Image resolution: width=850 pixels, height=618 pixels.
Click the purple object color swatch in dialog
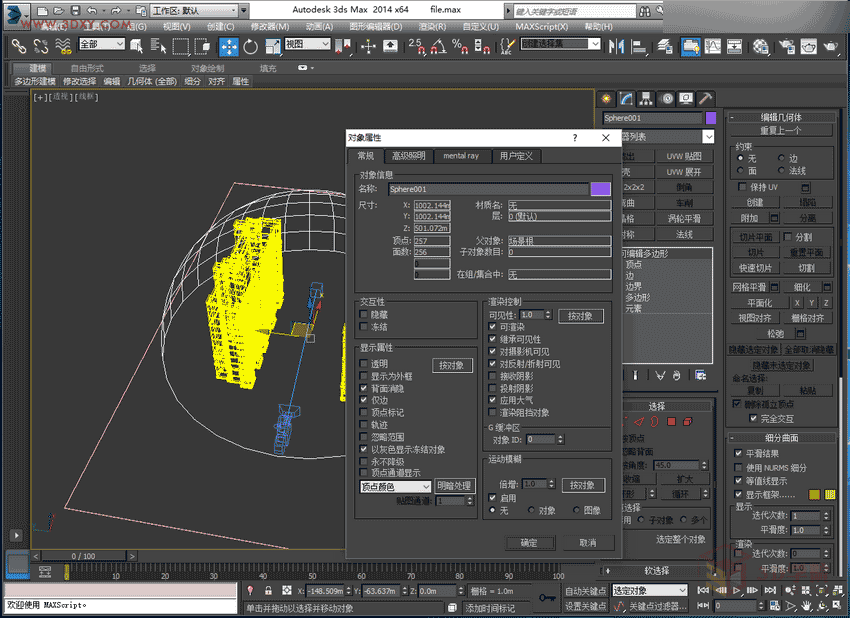tap(600, 188)
